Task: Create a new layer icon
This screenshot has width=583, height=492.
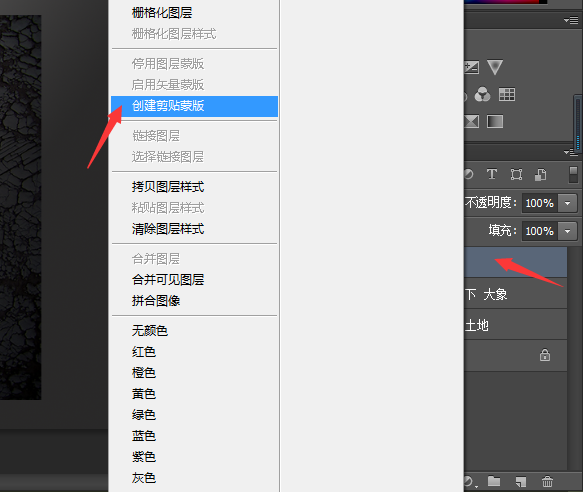Action: [x=521, y=482]
